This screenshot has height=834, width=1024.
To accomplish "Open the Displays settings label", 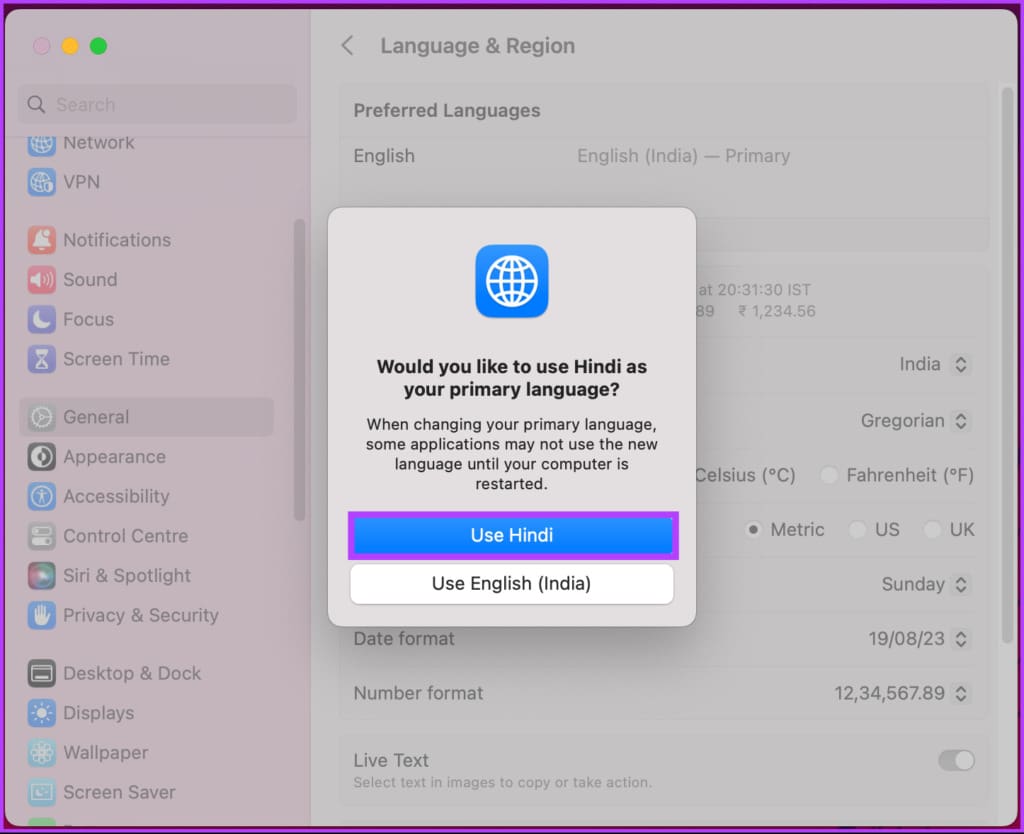I will (99, 713).
